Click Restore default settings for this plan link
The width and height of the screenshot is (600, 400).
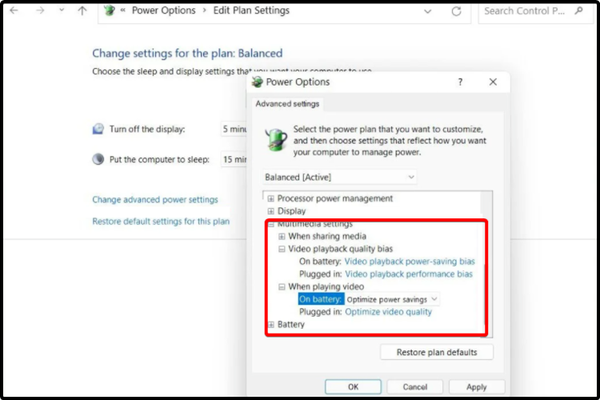(161, 221)
